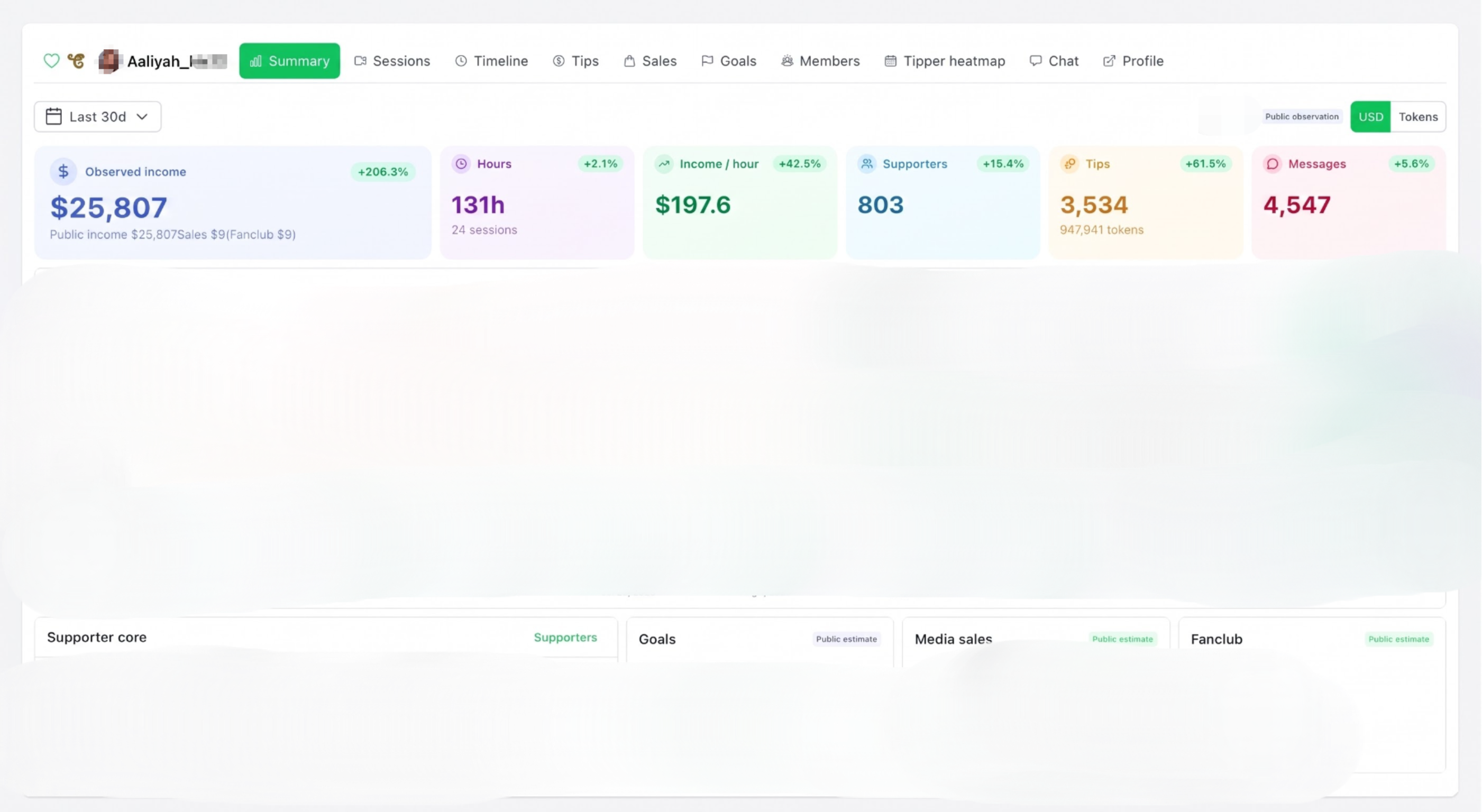Viewport: 1482px width, 812px height.
Task: Open the Tipper heatmap tab
Action: pyautogui.click(x=945, y=60)
